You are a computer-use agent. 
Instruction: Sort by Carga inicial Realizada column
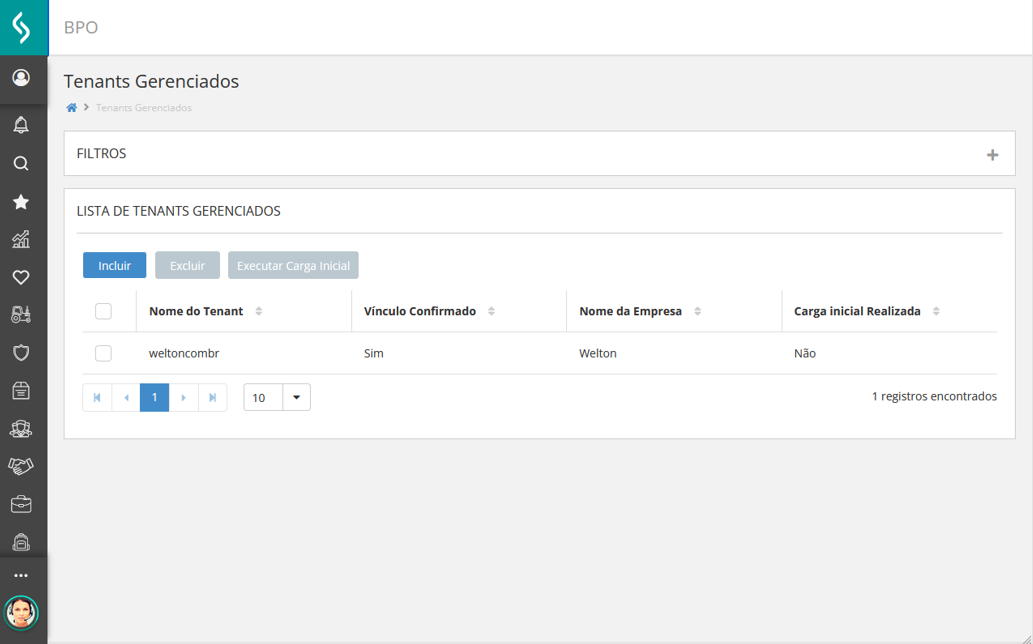click(x=936, y=312)
